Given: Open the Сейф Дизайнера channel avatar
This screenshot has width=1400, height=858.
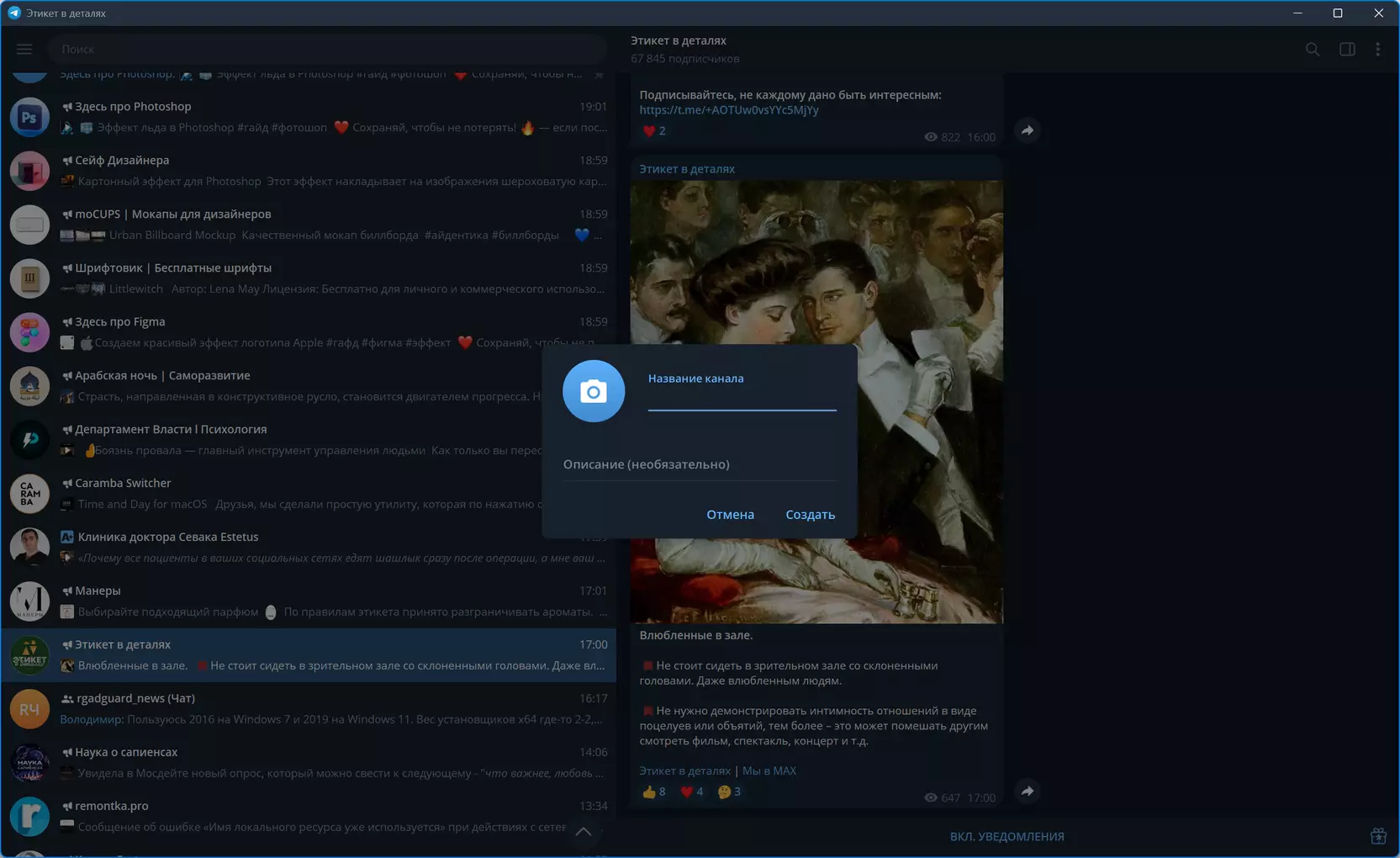Looking at the screenshot, I should pyautogui.click(x=29, y=171).
